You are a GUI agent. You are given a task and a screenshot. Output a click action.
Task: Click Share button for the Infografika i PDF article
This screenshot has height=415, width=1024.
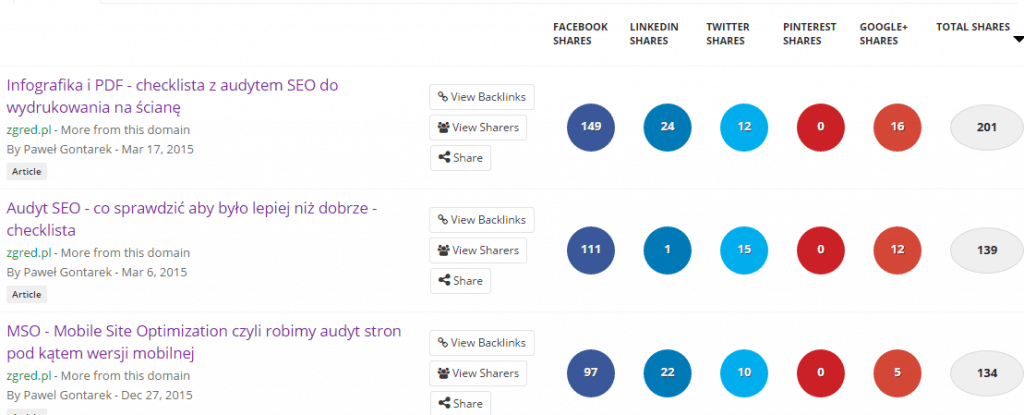tap(460, 157)
